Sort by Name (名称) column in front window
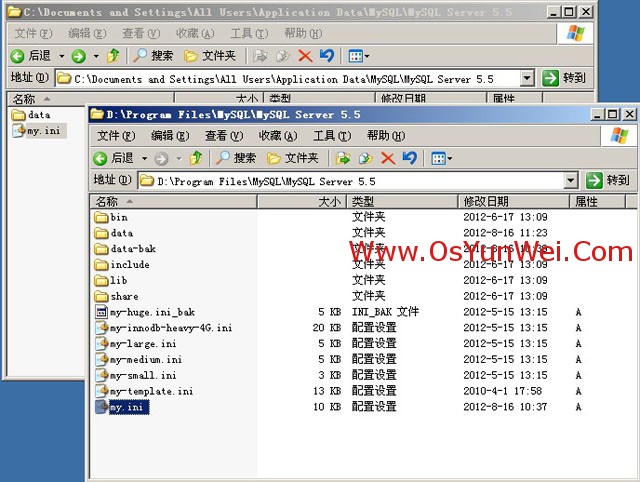This screenshot has height=482, width=640. [x=173, y=202]
